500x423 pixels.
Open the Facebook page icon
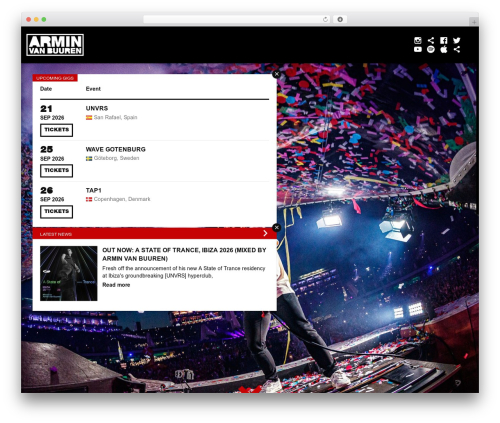coord(444,40)
